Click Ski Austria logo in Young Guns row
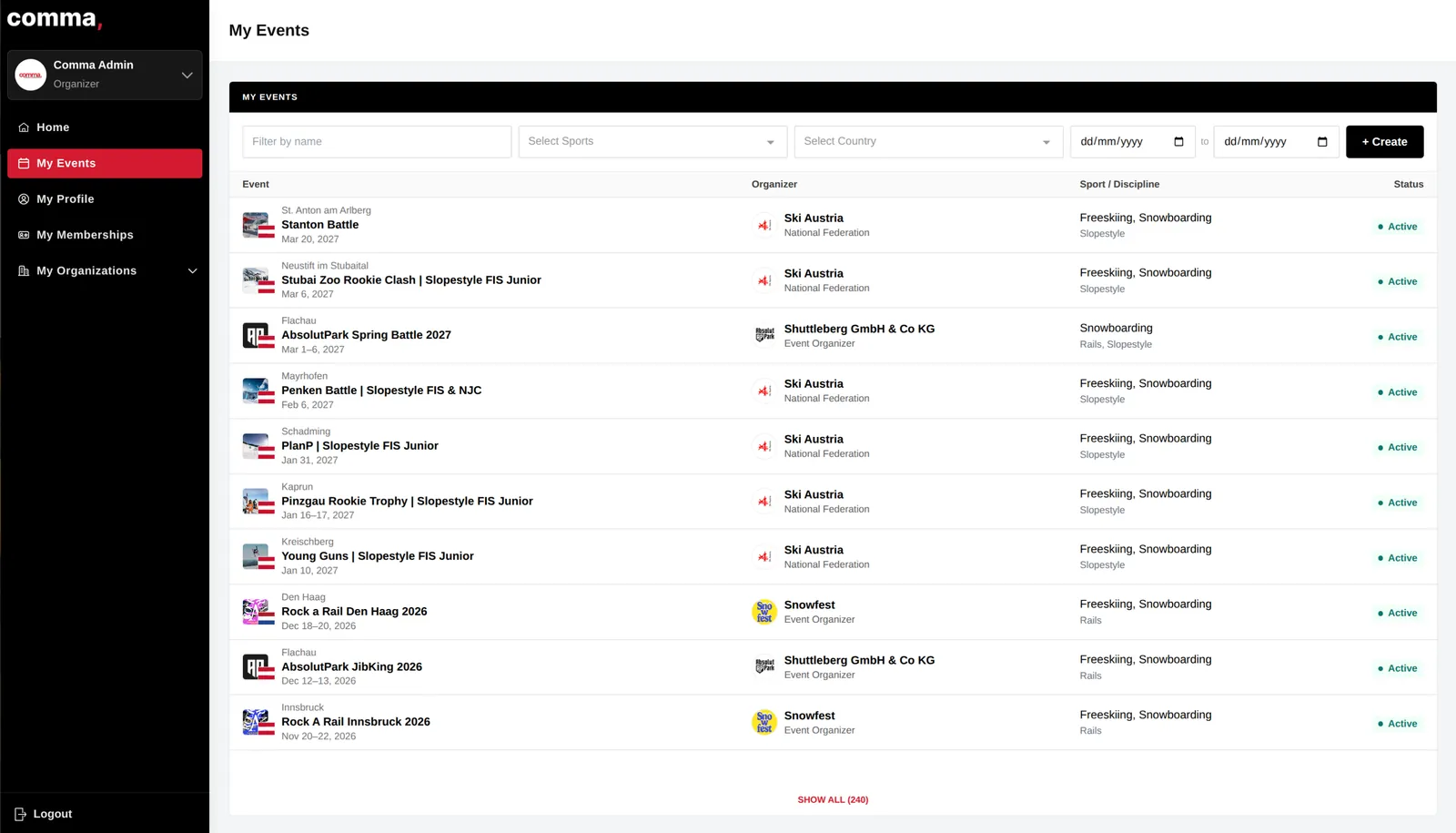The height and width of the screenshot is (833, 1456). point(764,556)
